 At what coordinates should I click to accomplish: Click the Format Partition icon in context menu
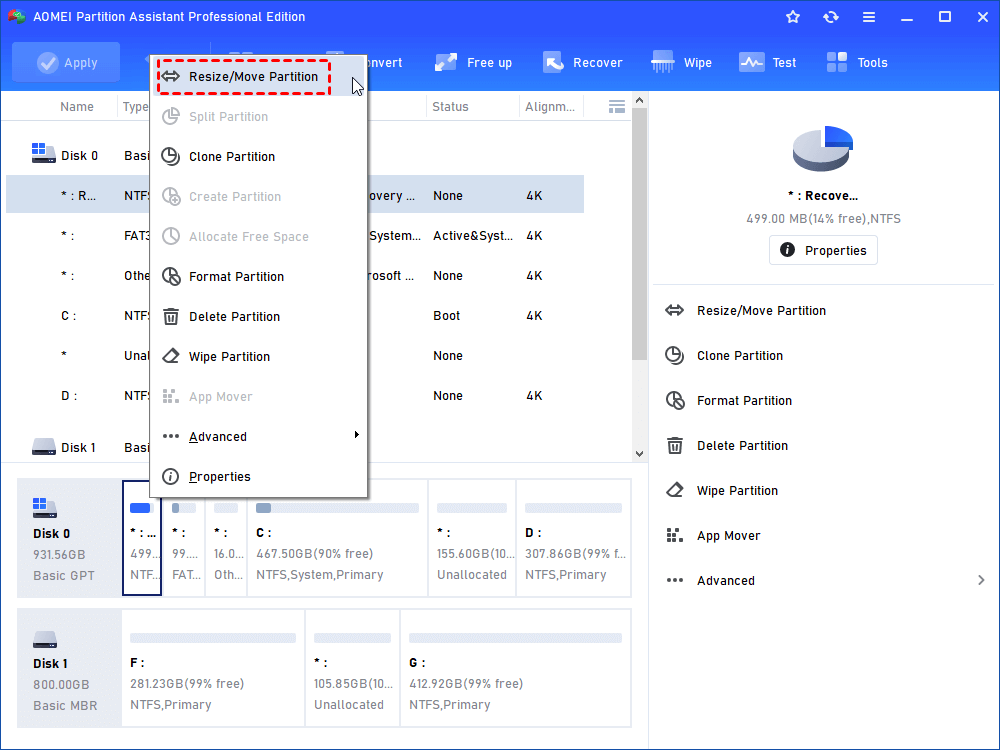tap(170, 276)
